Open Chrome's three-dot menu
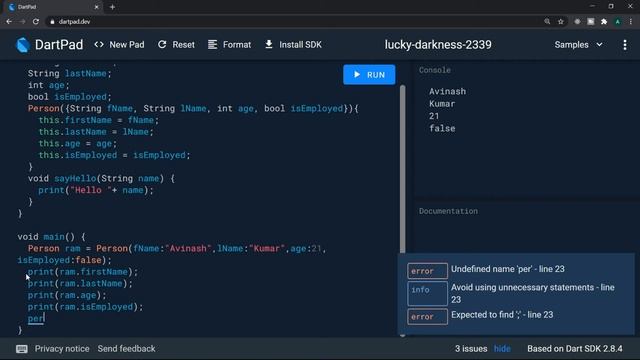Image resolution: width=640 pixels, height=360 pixels. point(631,22)
